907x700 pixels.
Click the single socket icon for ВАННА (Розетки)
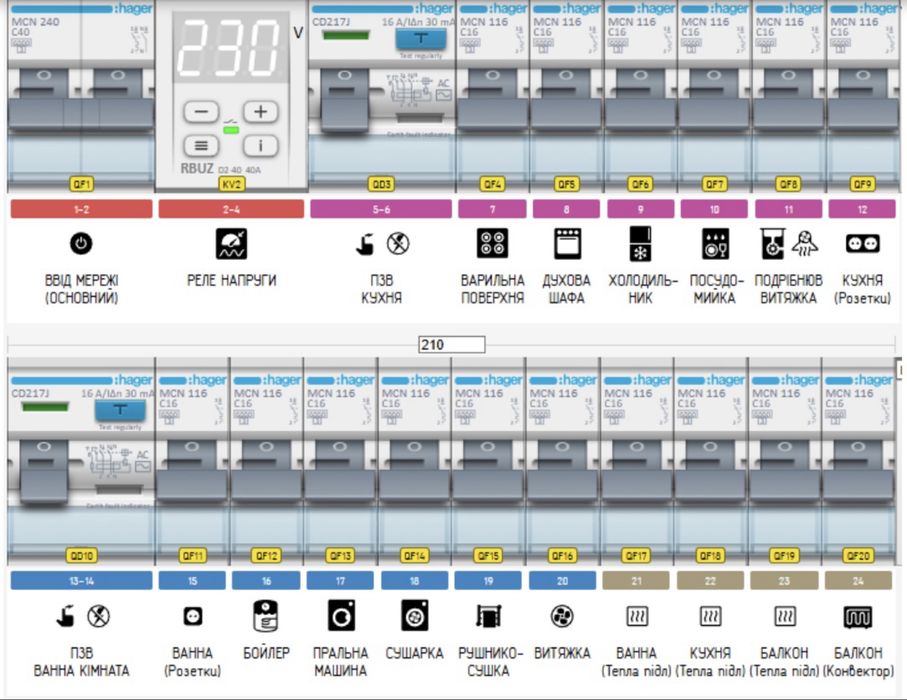[193, 616]
